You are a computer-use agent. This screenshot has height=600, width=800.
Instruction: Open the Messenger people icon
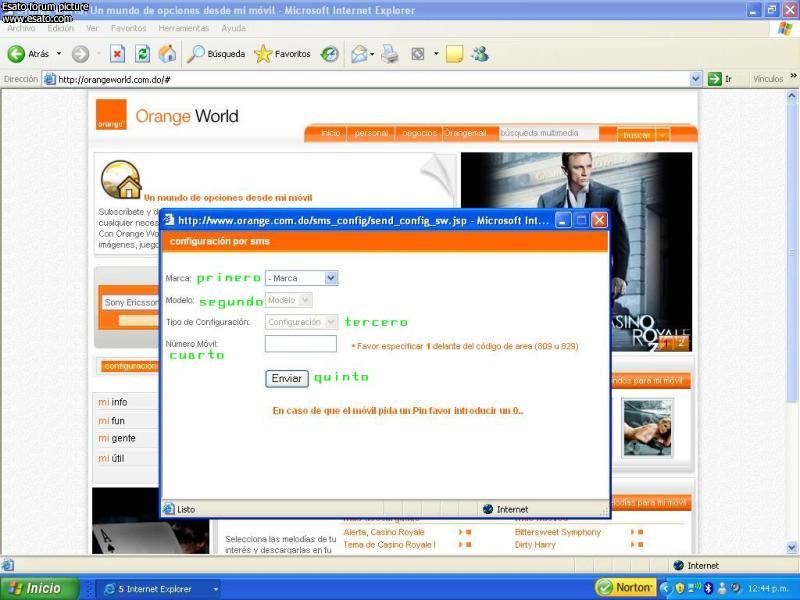pyautogui.click(x=480, y=54)
